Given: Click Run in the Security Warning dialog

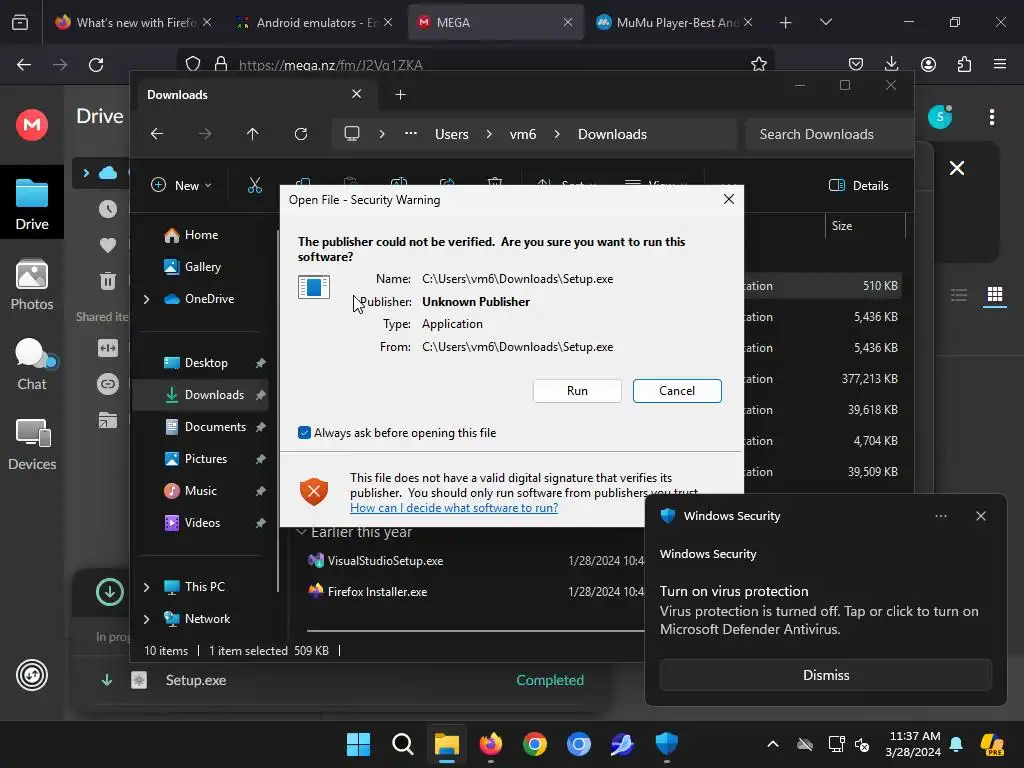Looking at the screenshot, I should 577,391.
